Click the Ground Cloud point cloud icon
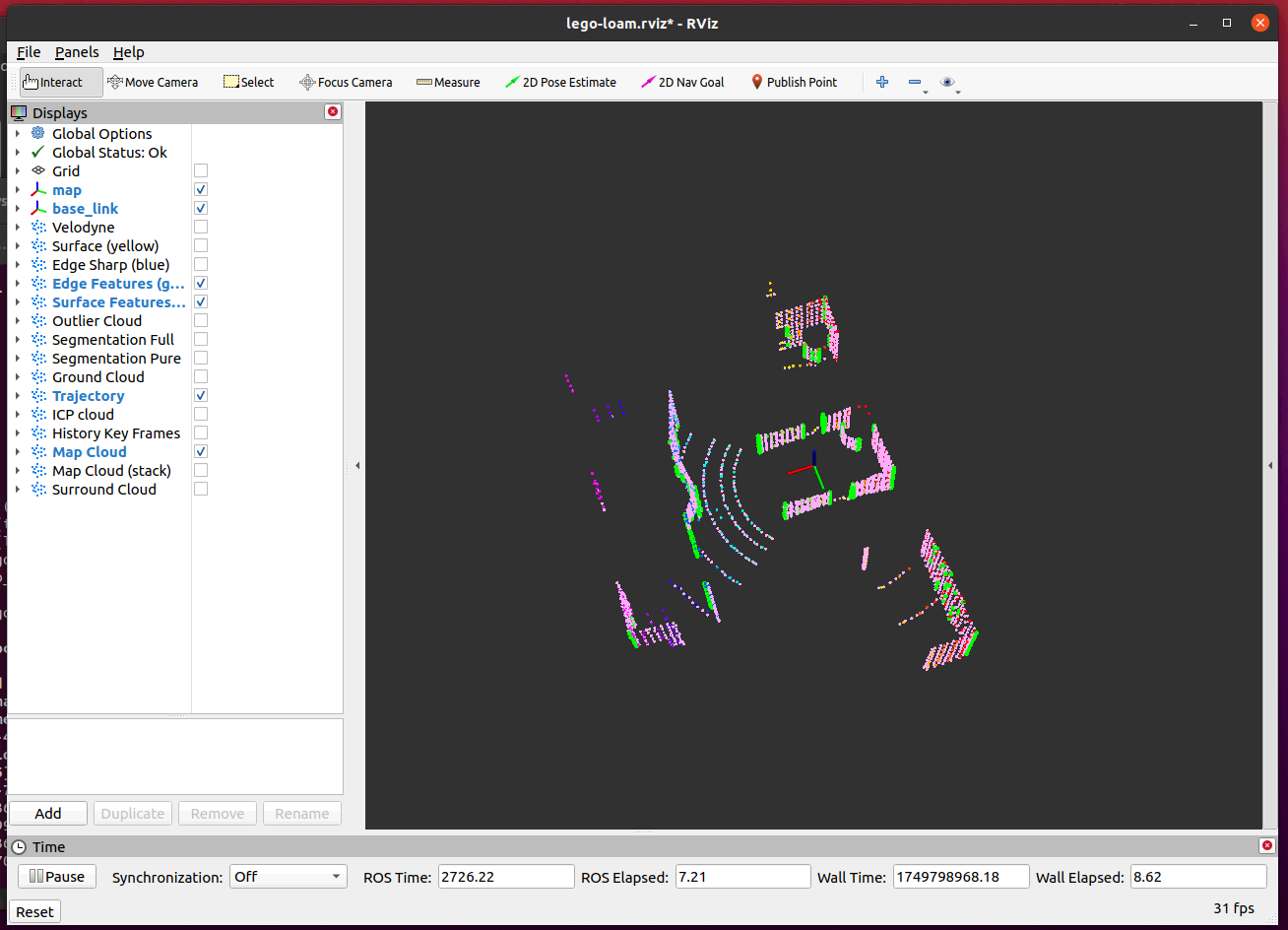 tap(38, 376)
